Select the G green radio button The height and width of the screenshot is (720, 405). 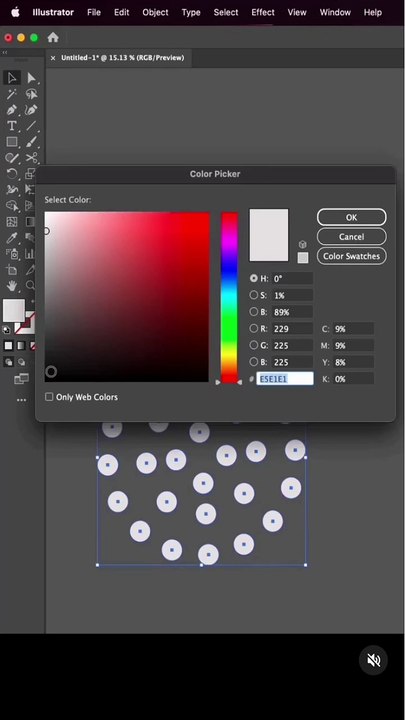pos(253,345)
